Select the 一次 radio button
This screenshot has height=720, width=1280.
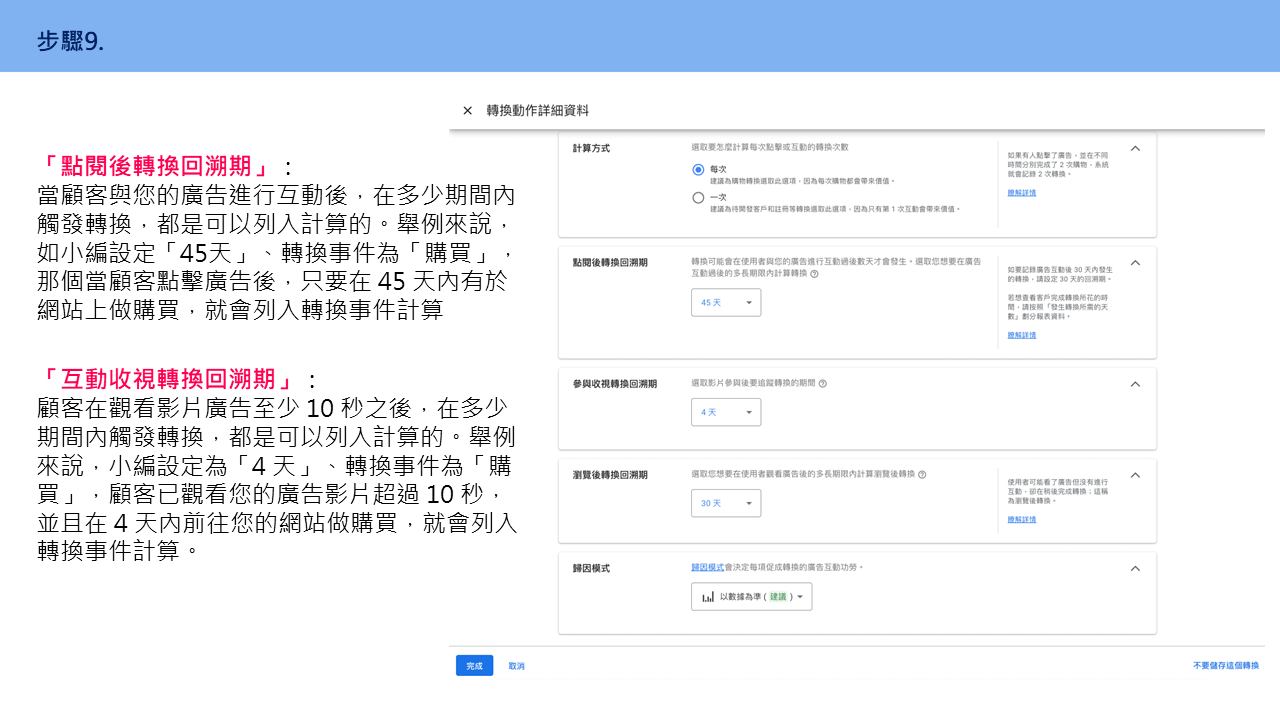[698, 198]
